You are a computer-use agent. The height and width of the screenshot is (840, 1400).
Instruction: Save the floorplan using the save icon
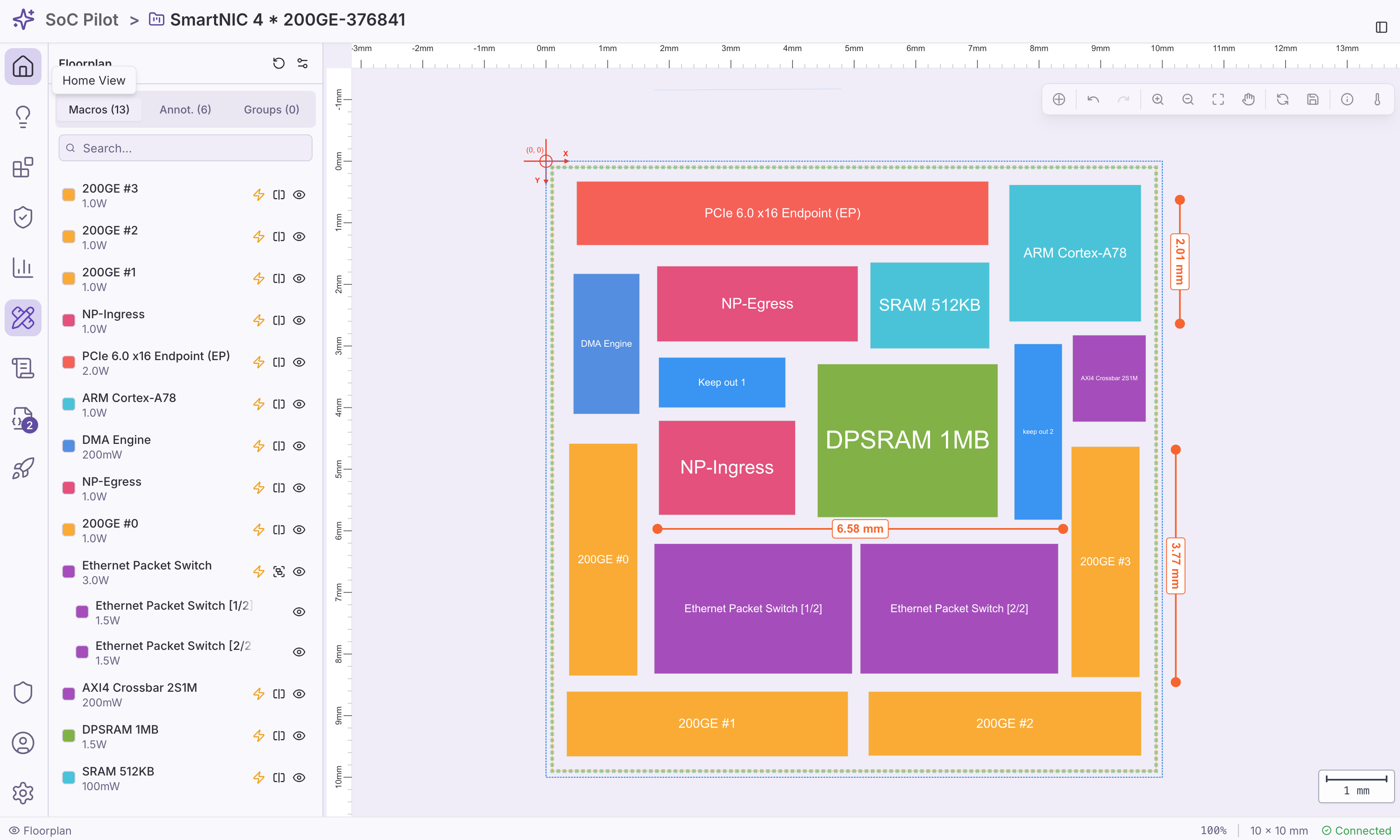pos(1313,99)
